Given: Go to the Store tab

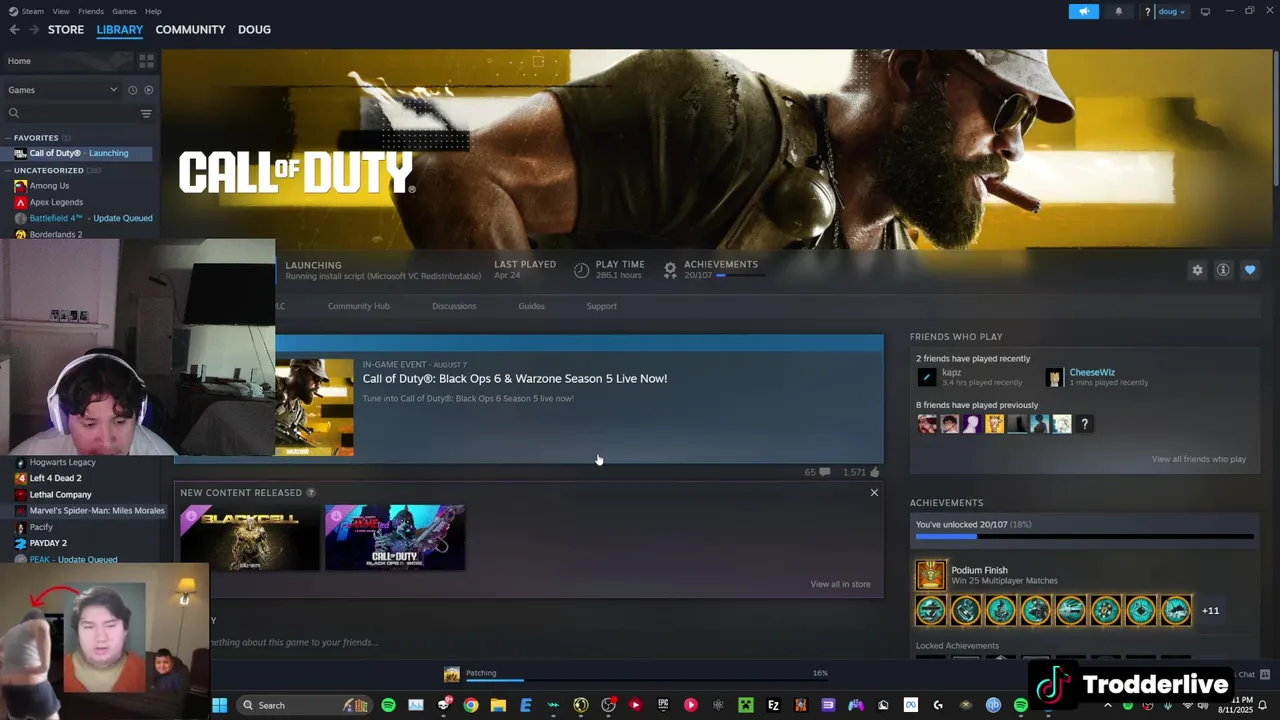Looking at the screenshot, I should [x=66, y=29].
